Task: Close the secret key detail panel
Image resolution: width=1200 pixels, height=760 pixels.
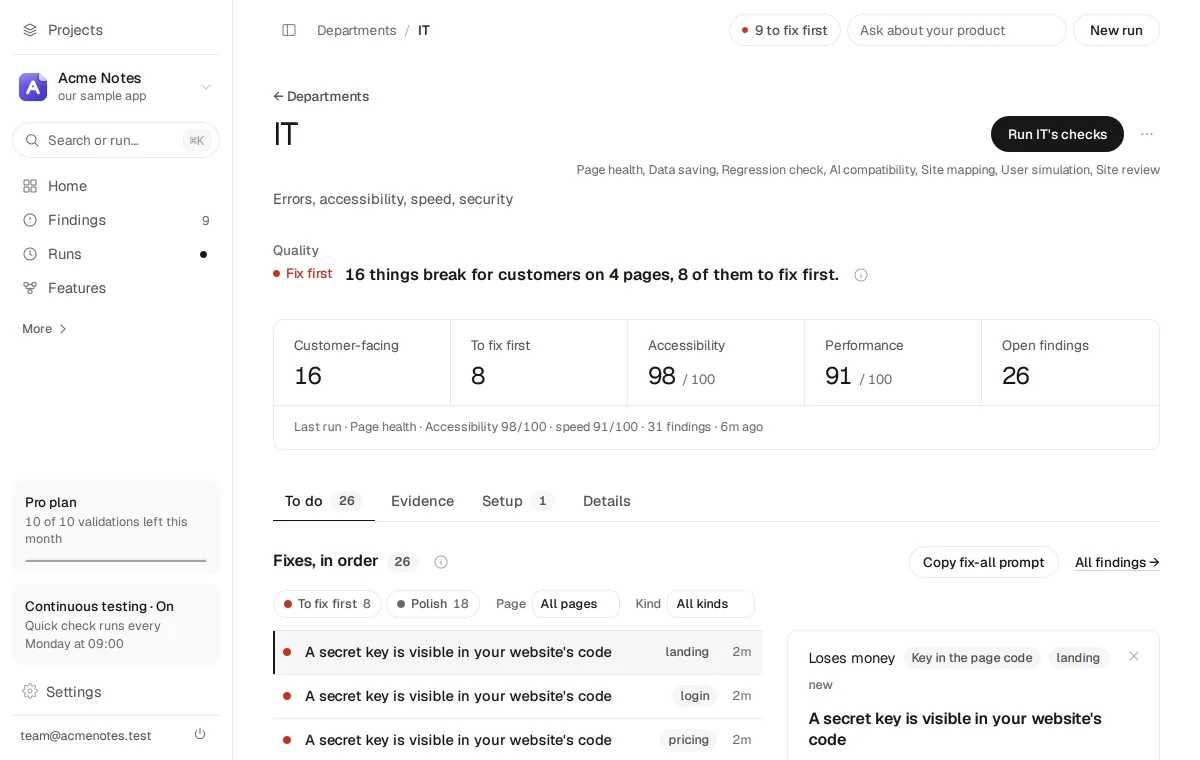Action: point(1134,656)
